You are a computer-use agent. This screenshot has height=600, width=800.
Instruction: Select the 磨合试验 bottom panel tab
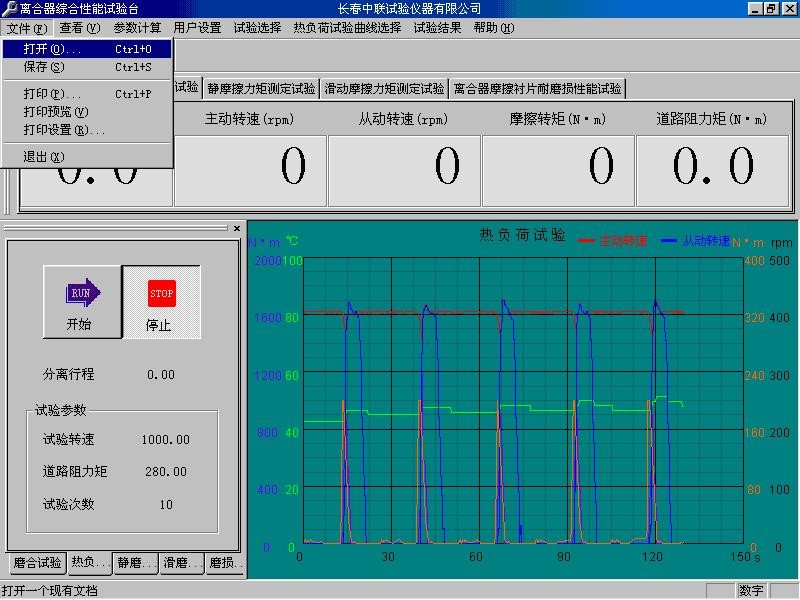pyautogui.click(x=38, y=564)
